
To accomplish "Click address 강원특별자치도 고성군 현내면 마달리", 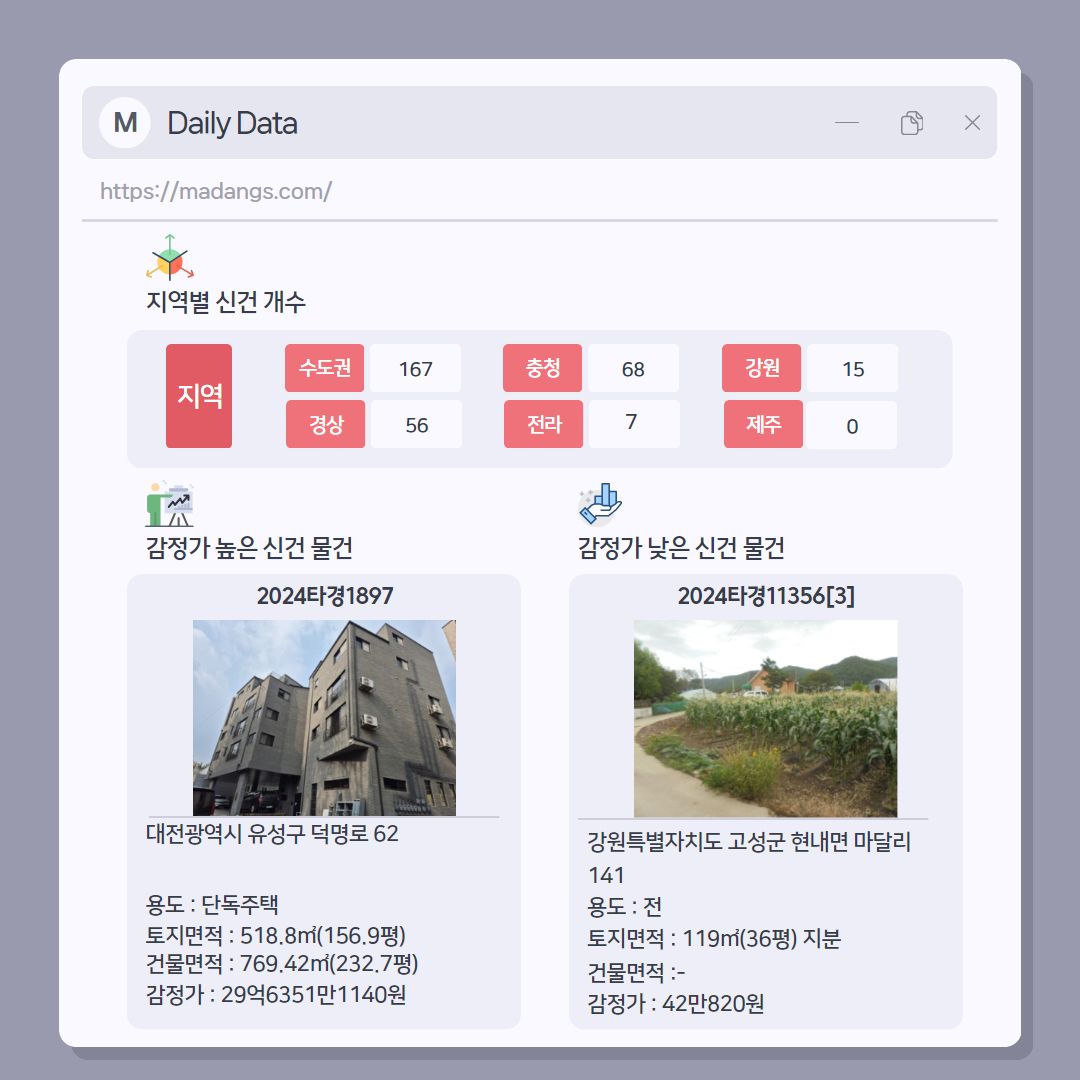I will pos(749,842).
